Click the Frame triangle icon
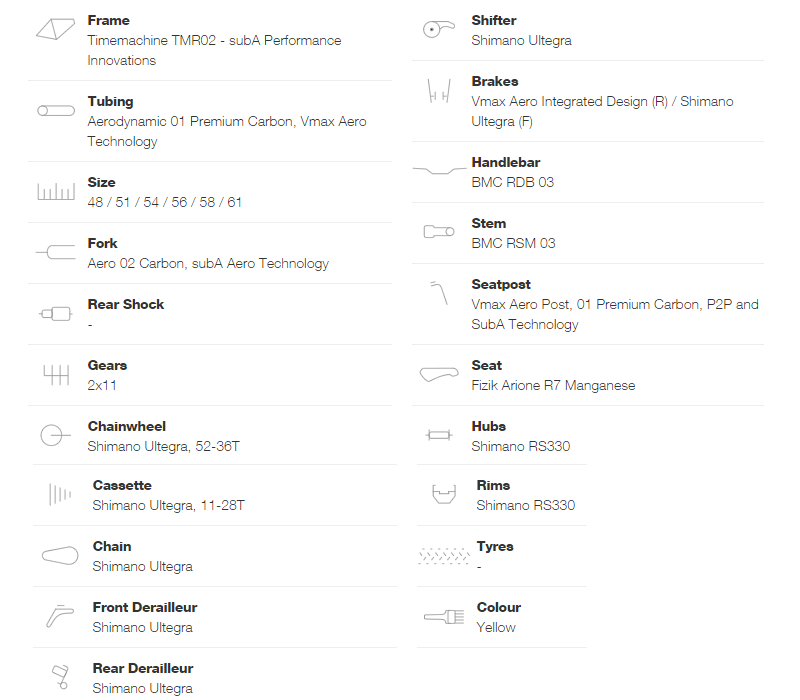 pos(56,30)
